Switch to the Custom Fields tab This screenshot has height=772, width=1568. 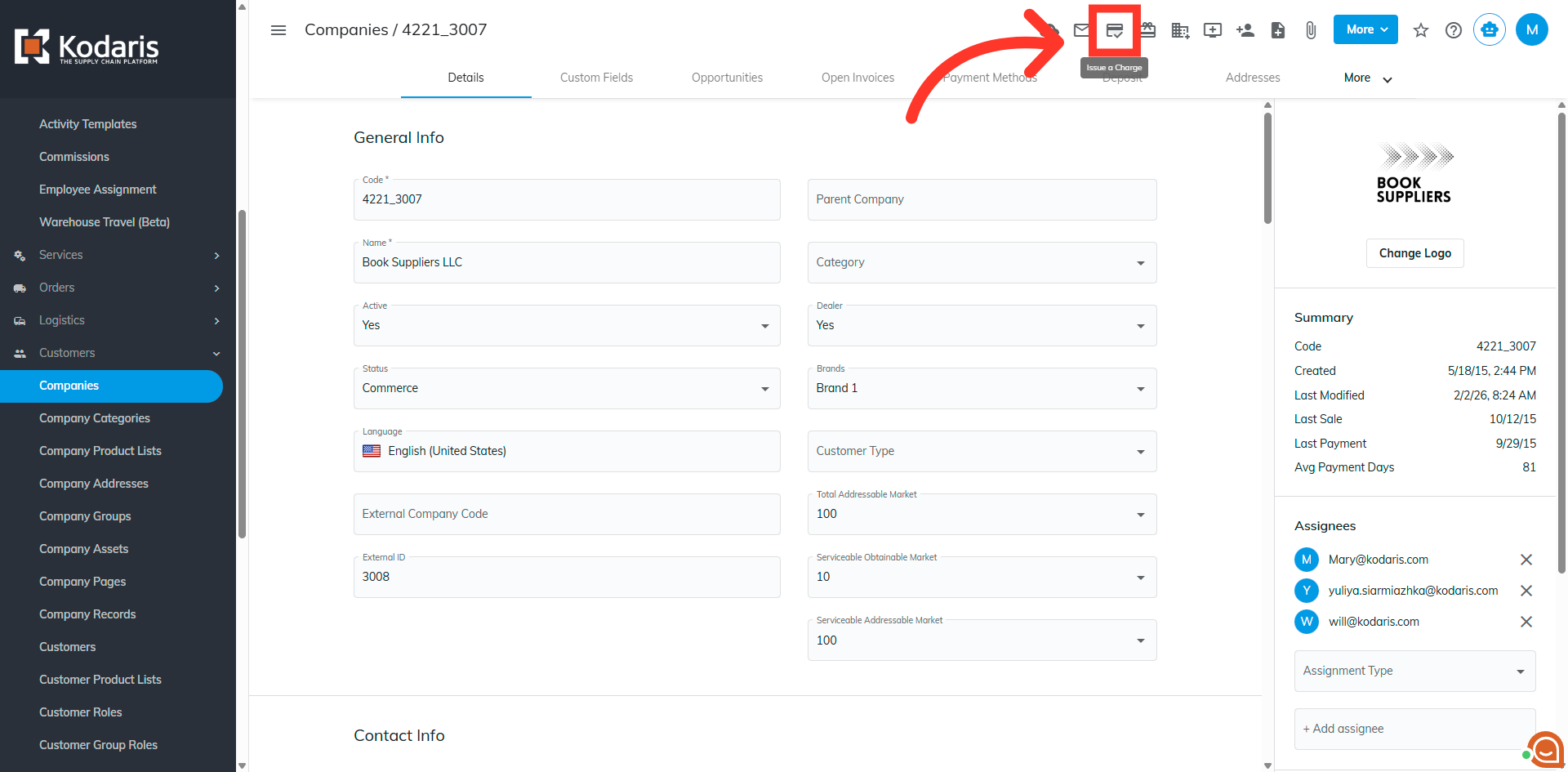[596, 78]
